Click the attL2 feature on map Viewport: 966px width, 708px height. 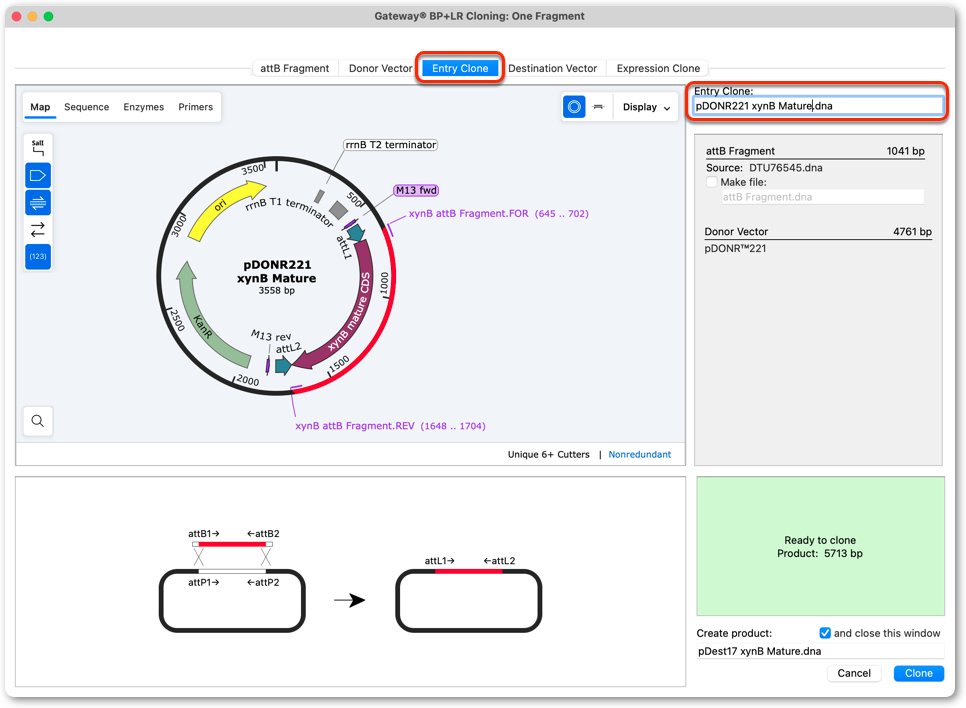point(283,365)
